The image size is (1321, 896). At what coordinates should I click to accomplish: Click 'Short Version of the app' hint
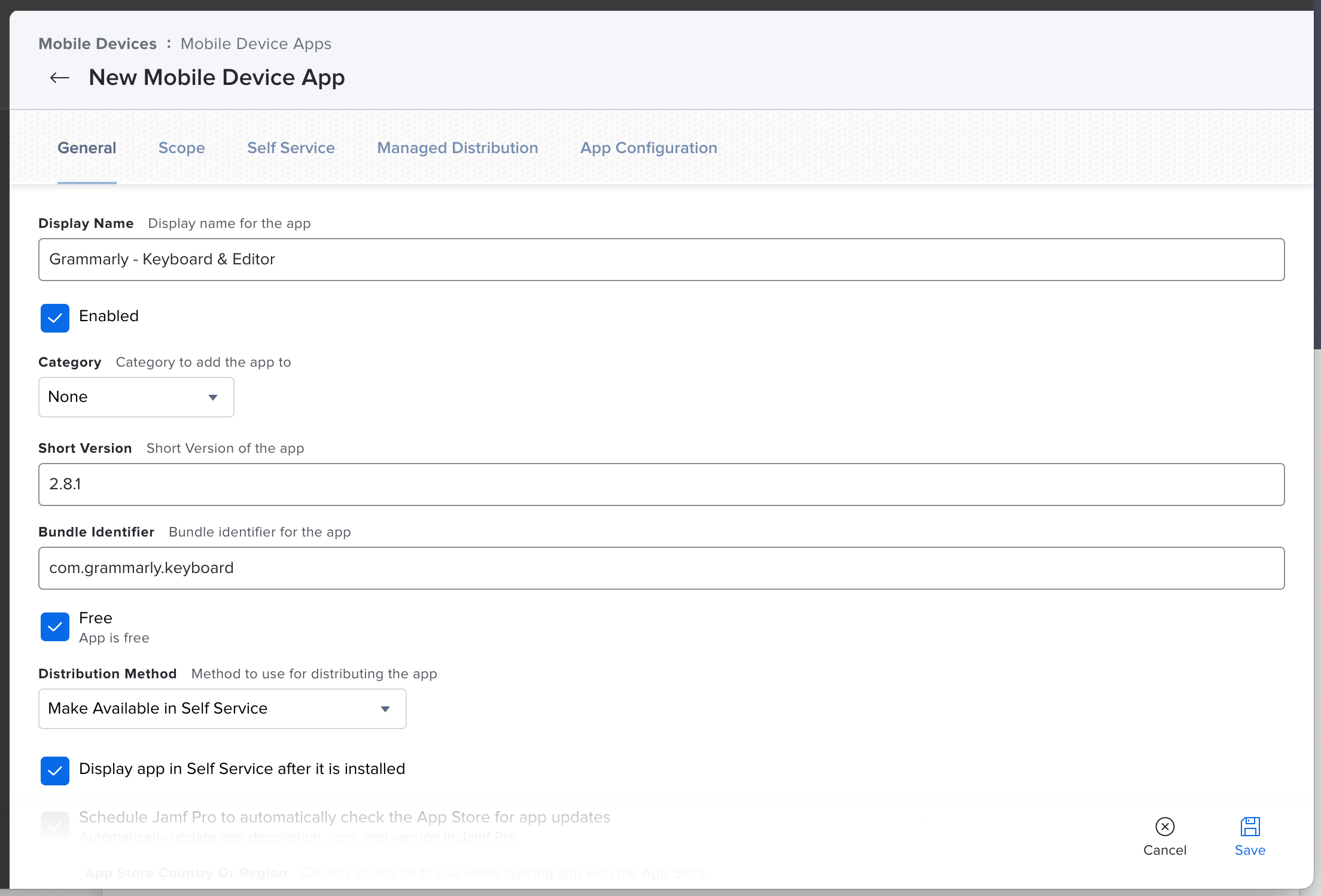[x=225, y=449]
